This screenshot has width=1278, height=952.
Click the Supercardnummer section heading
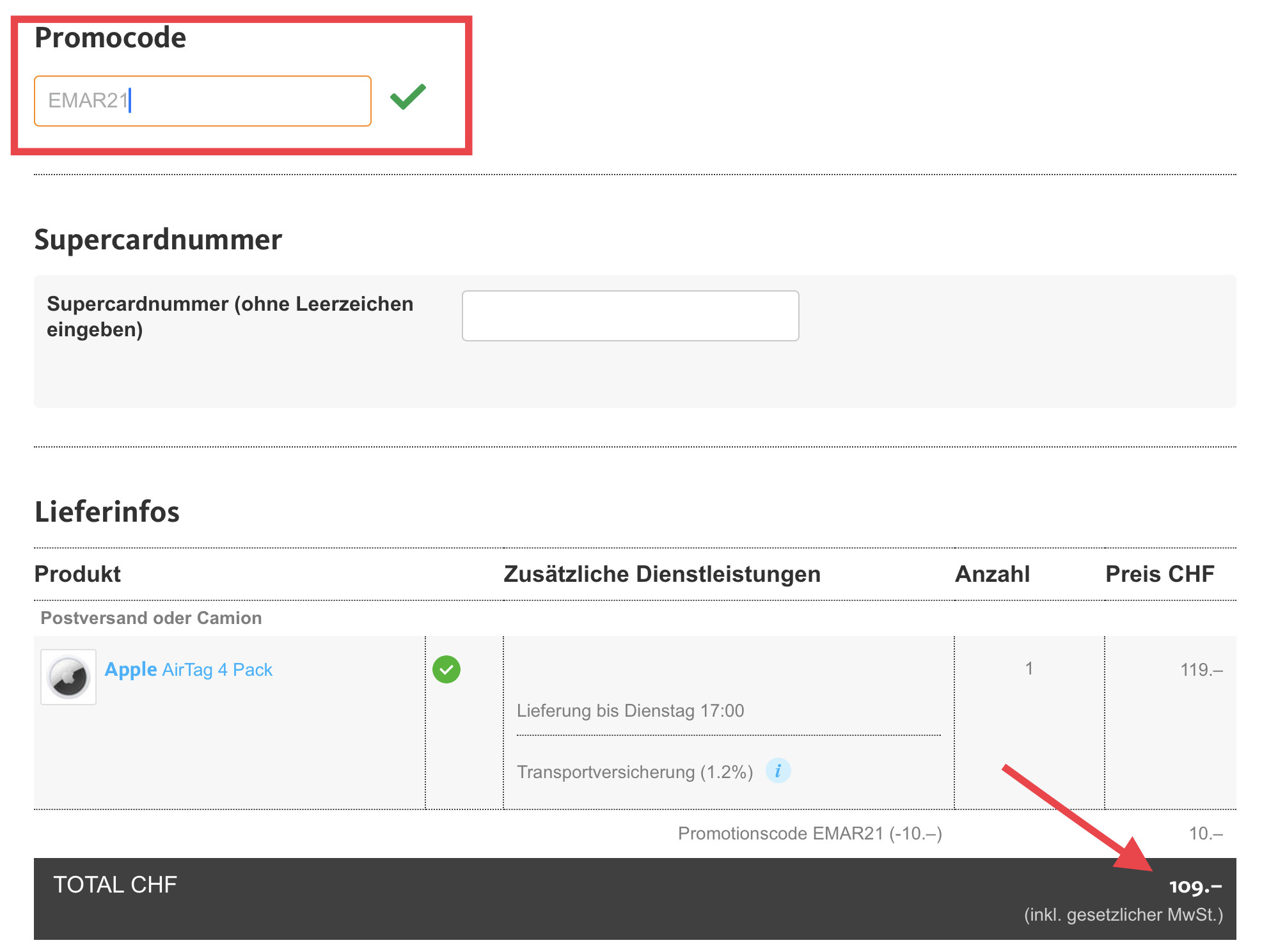[x=158, y=240]
